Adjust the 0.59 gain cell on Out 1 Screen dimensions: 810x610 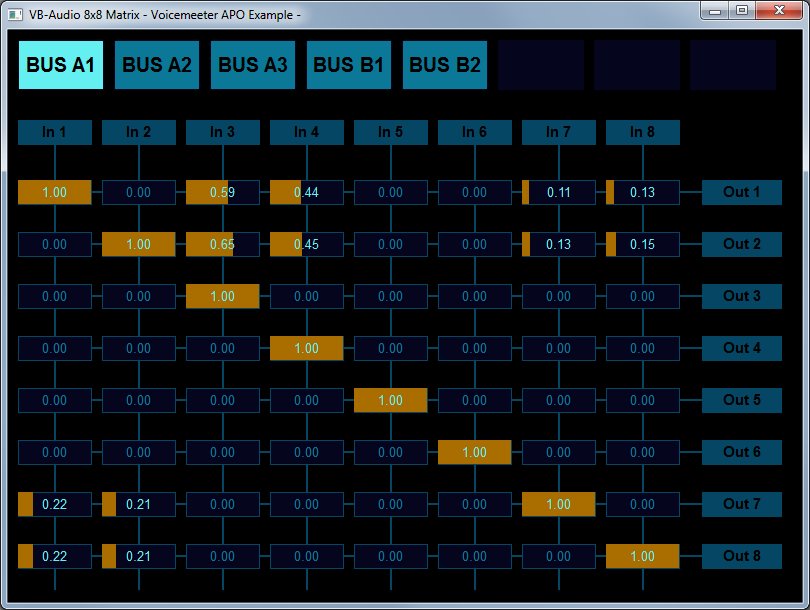coord(223,192)
